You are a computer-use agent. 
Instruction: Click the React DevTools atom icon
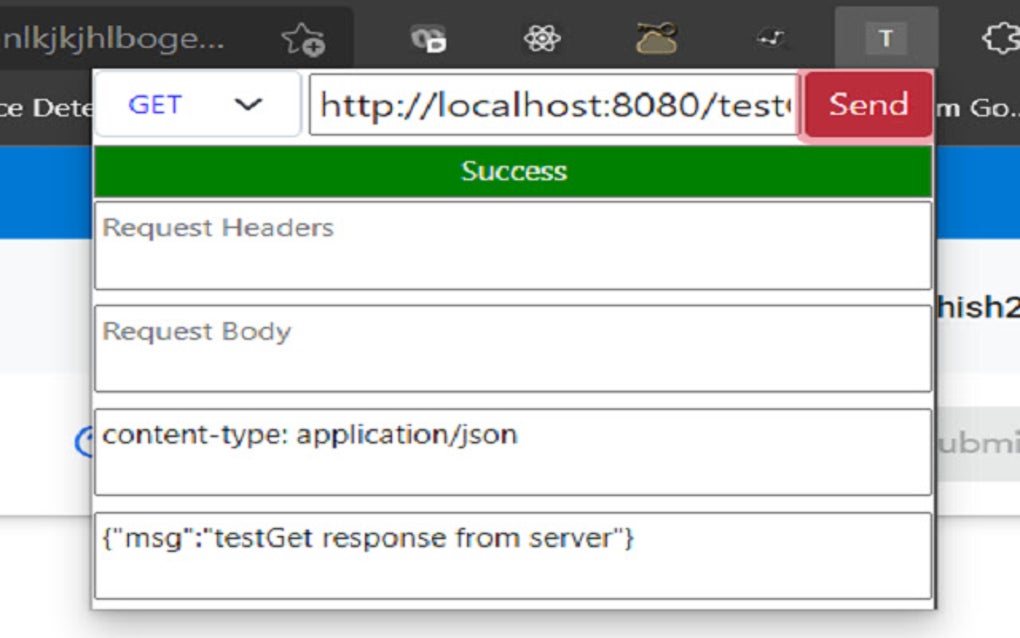[543, 38]
